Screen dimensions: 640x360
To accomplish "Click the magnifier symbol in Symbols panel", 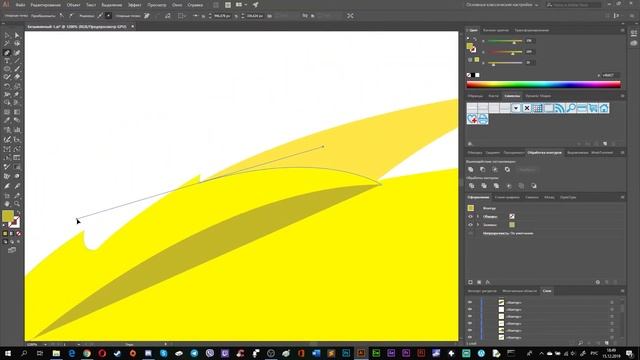I will pyautogui.click(x=571, y=108).
